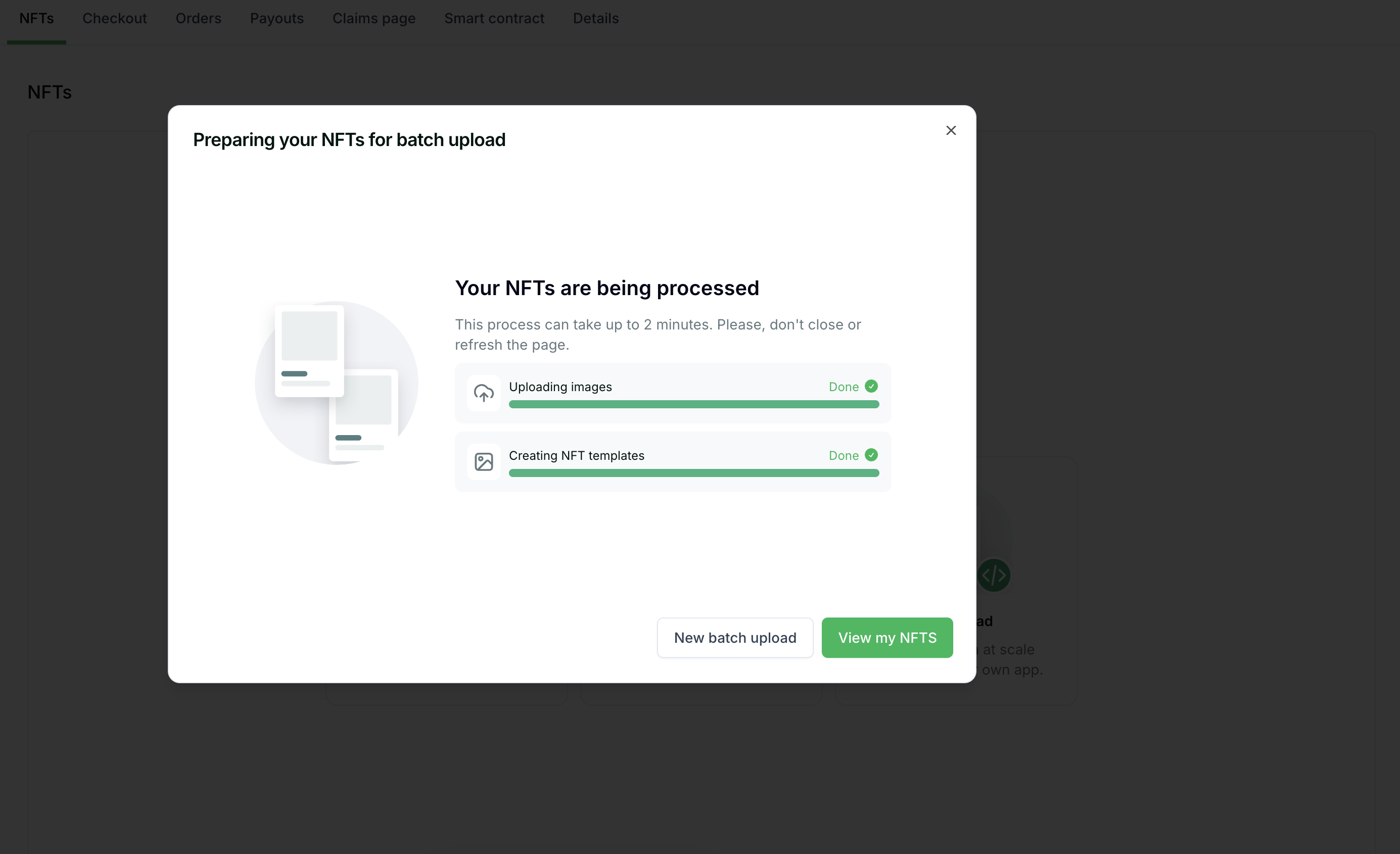
Task: Click the Uploading images green checkmark
Action: pos(871,387)
